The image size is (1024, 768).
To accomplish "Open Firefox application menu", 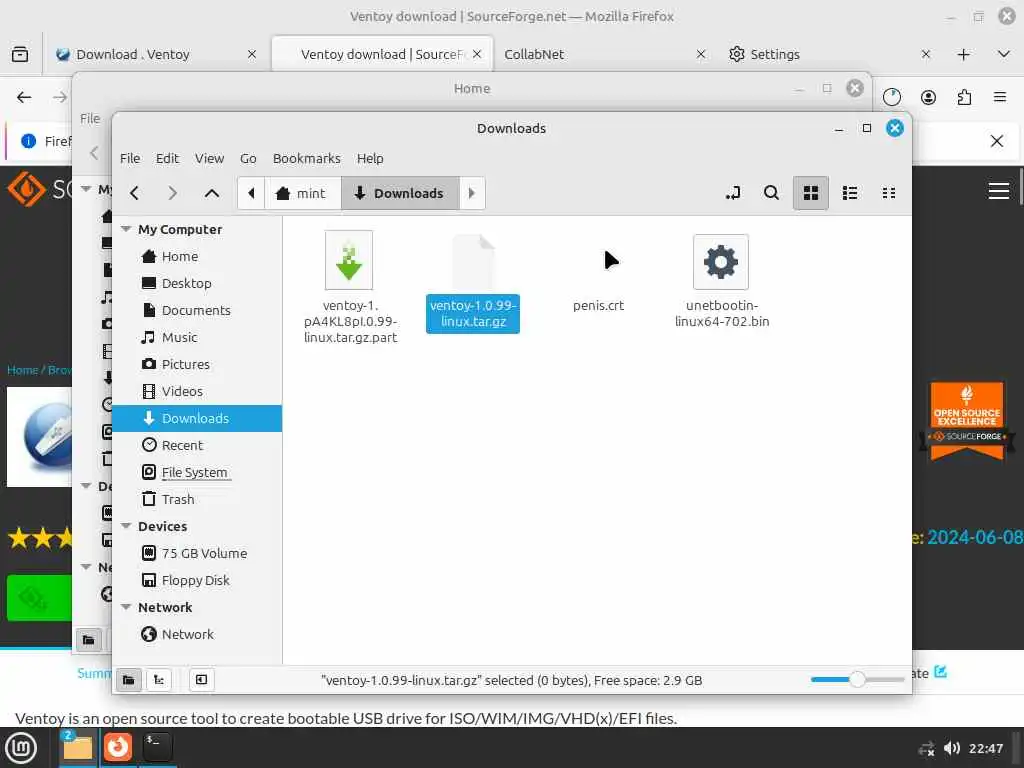I will tap(1000, 97).
